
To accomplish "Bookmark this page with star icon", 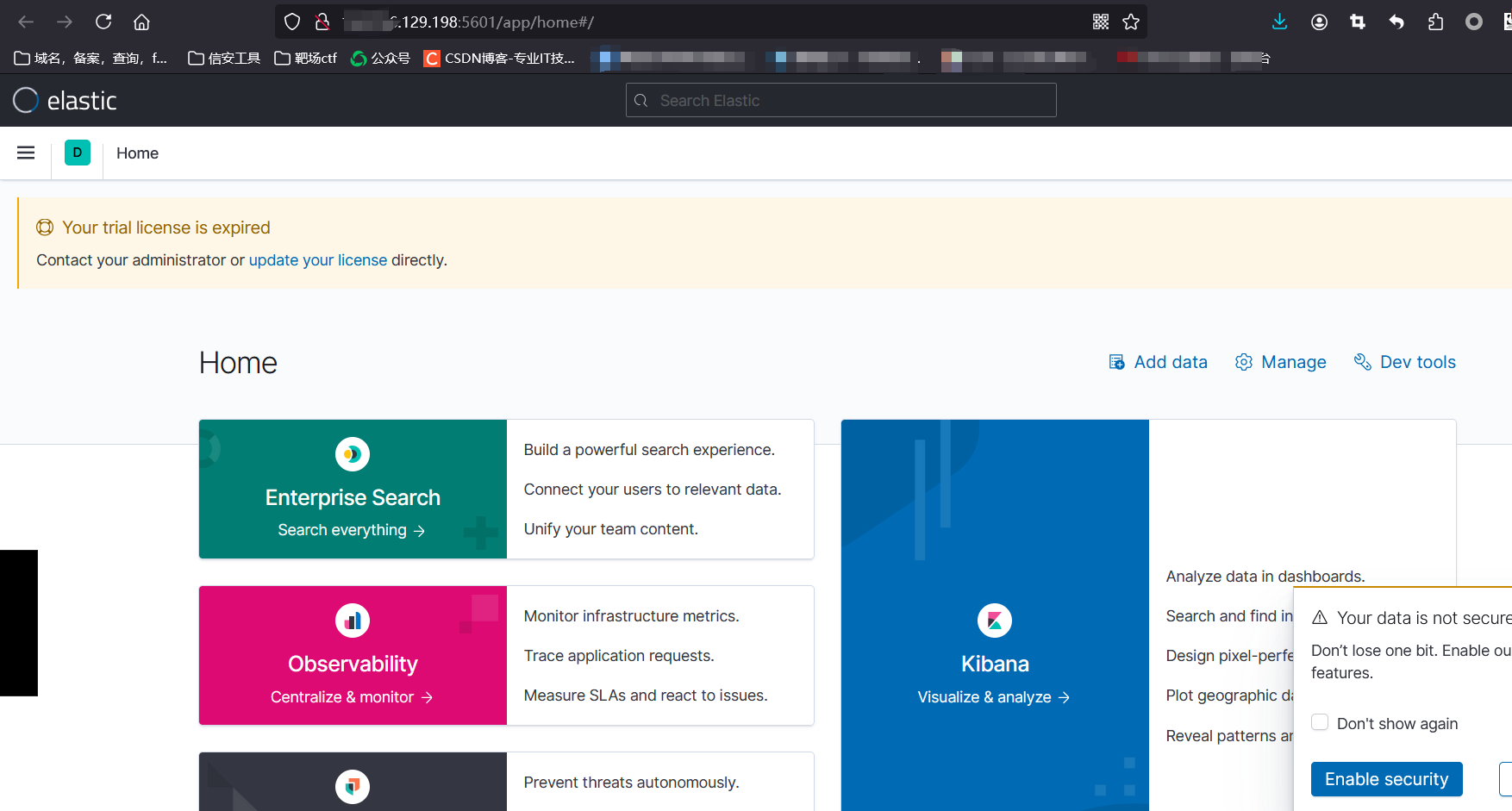I will click(x=1131, y=22).
